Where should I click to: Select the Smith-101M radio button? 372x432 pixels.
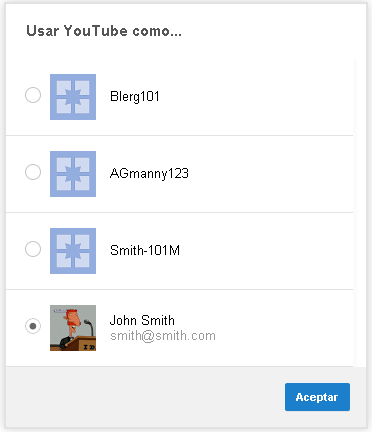pyautogui.click(x=33, y=249)
